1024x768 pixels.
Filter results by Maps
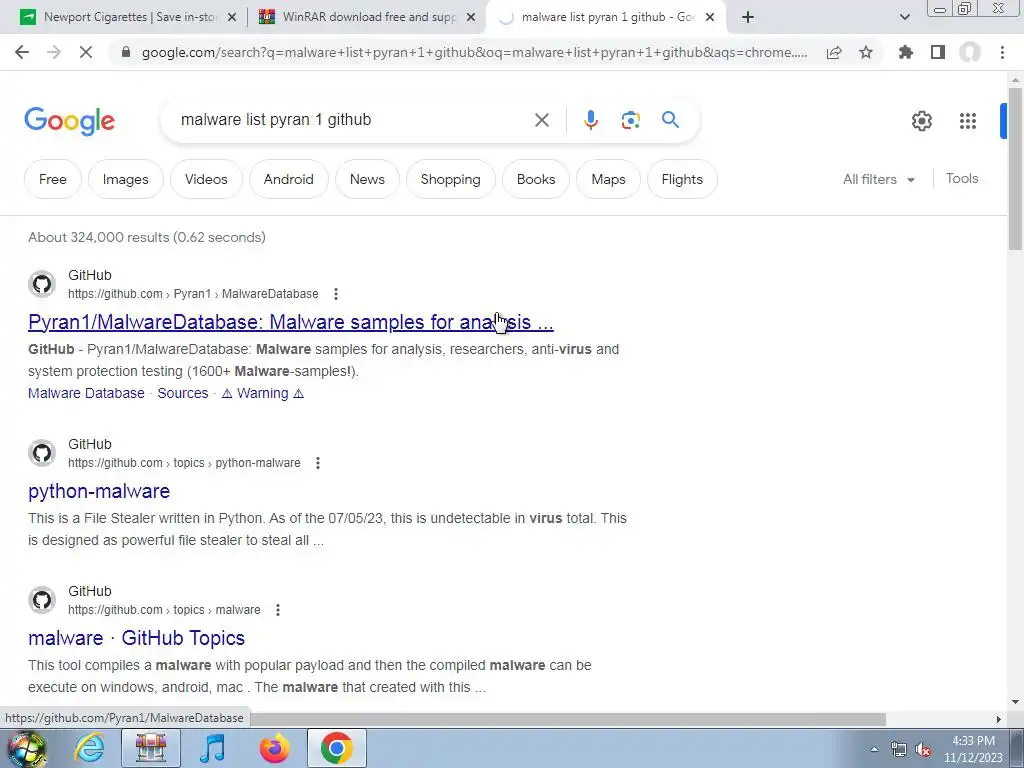click(609, 179)
